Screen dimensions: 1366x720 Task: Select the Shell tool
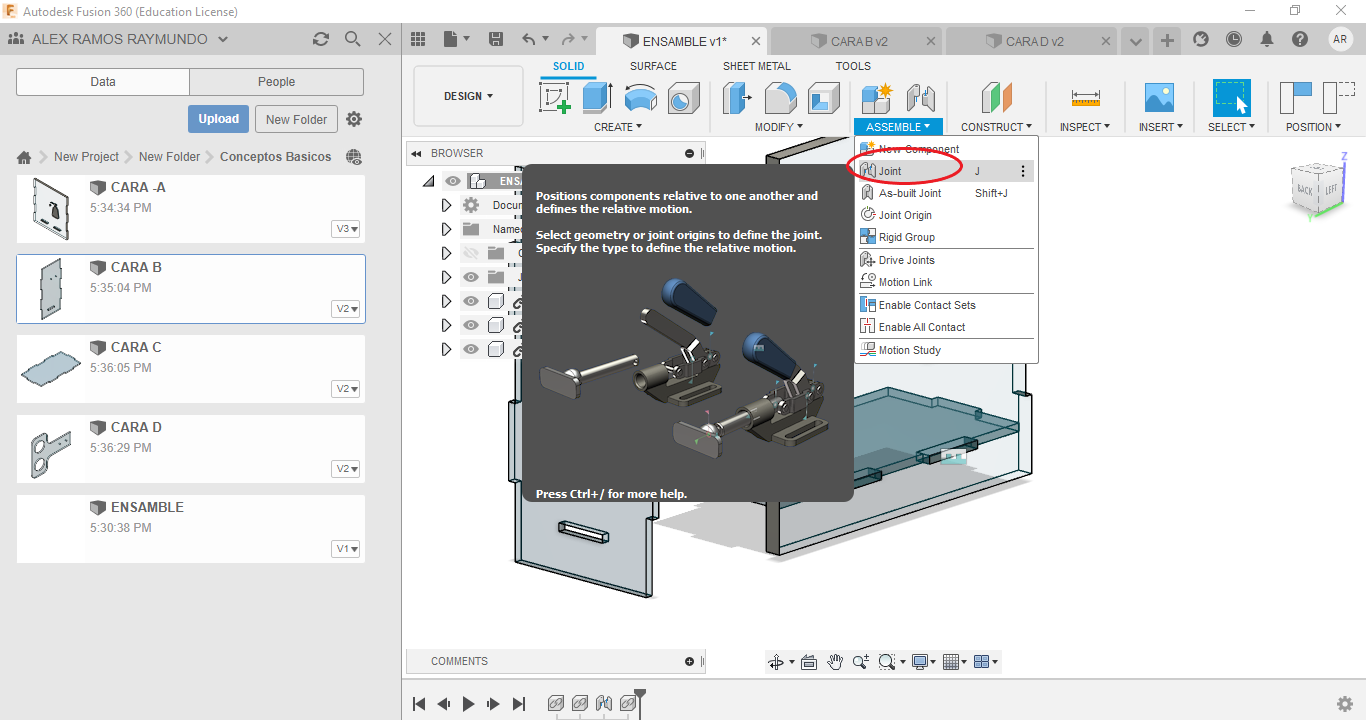point(824,98)
